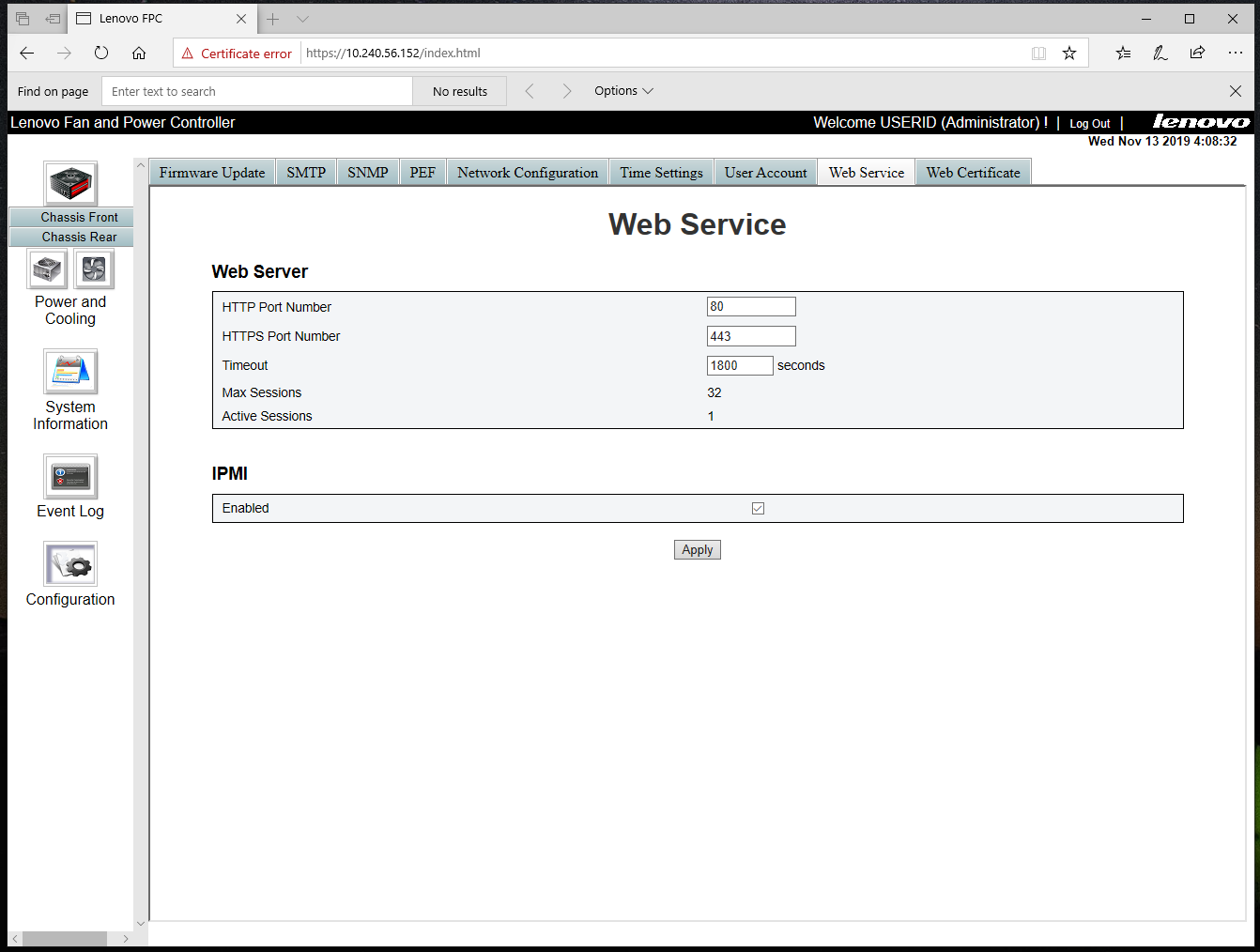Select the Chassis Rear view

tap(79, 238)
